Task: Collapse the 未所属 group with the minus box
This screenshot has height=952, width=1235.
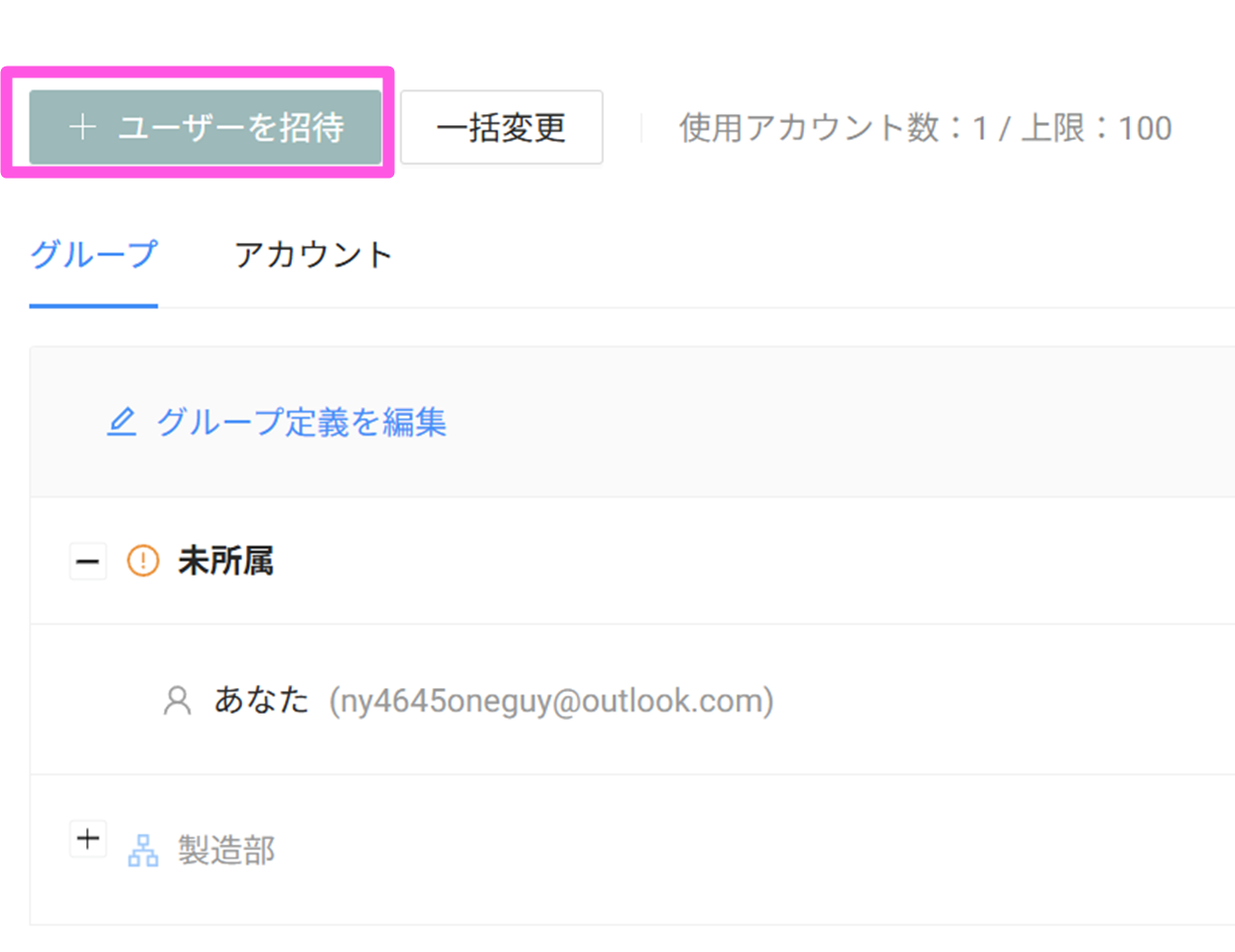Action: point(87,562)
